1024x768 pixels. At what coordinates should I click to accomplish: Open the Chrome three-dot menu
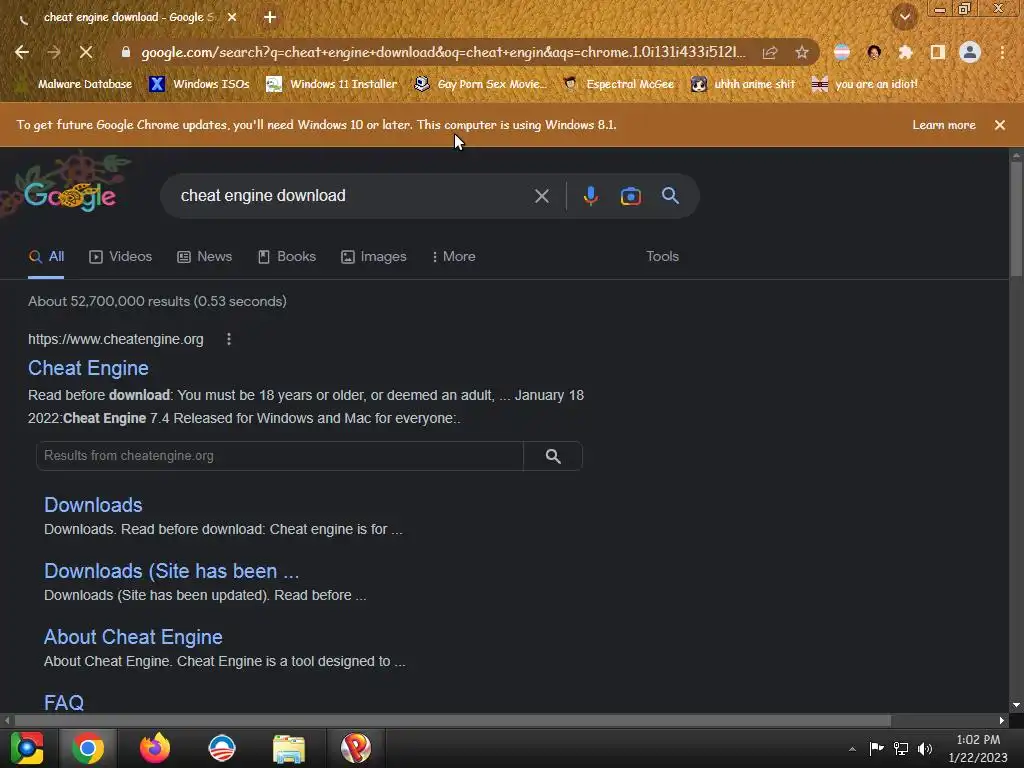pyautogui.click(x=1002, y=52)
